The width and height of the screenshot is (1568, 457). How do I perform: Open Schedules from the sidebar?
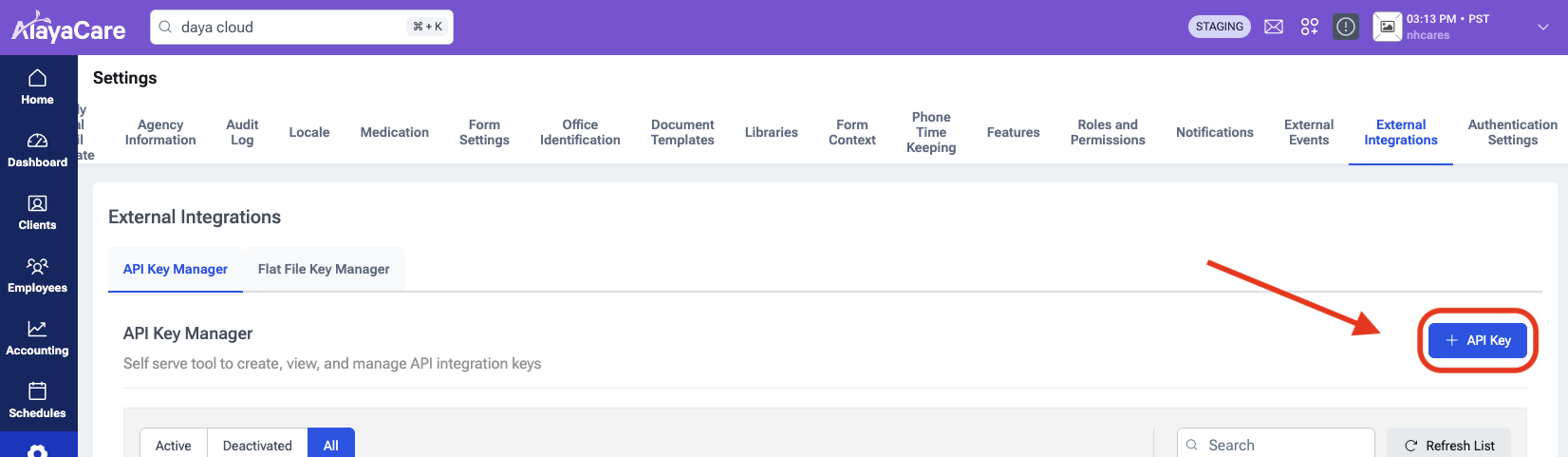[38, 401]
